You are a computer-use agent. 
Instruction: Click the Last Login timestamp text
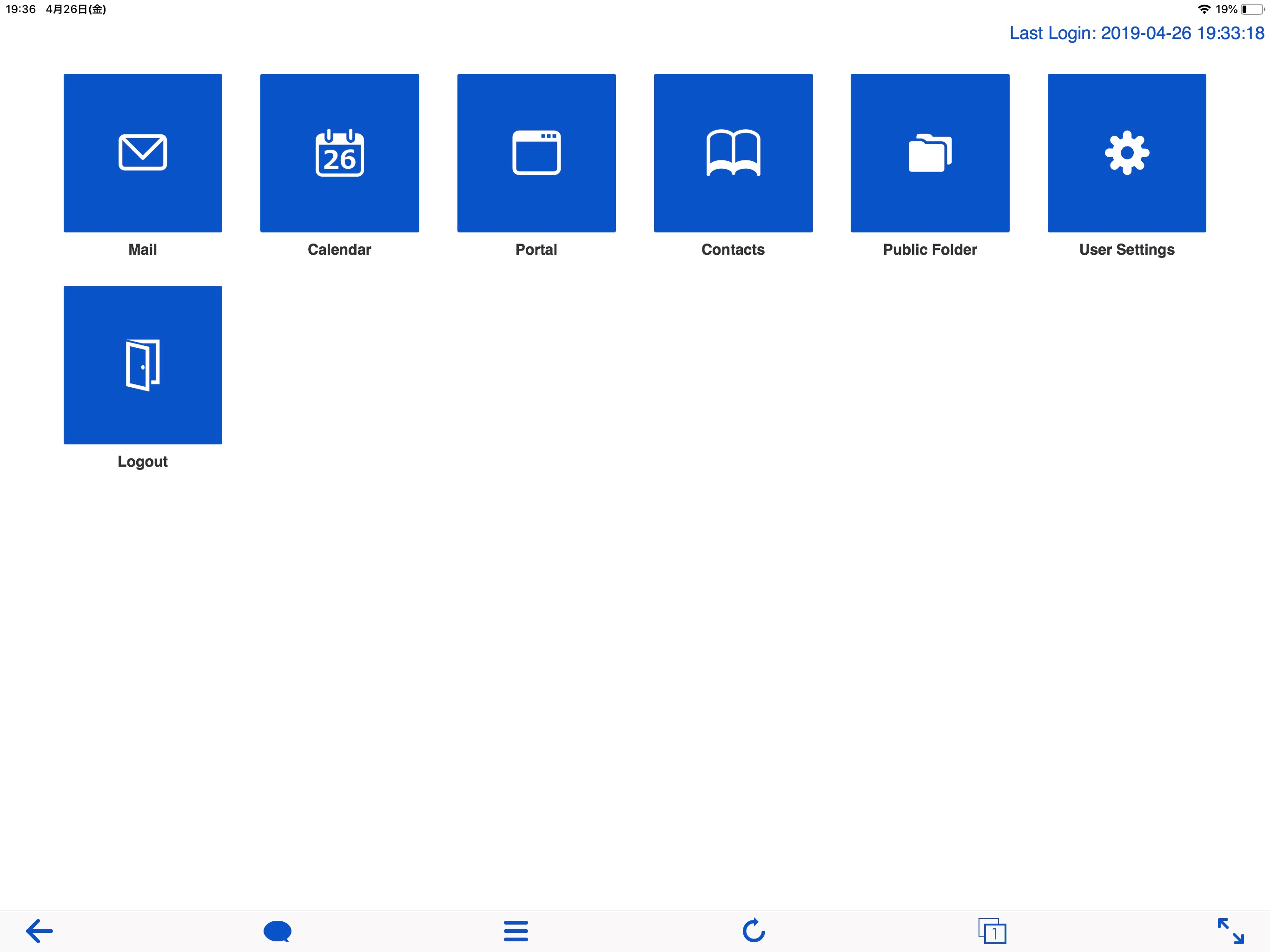tap(1136, 33)
